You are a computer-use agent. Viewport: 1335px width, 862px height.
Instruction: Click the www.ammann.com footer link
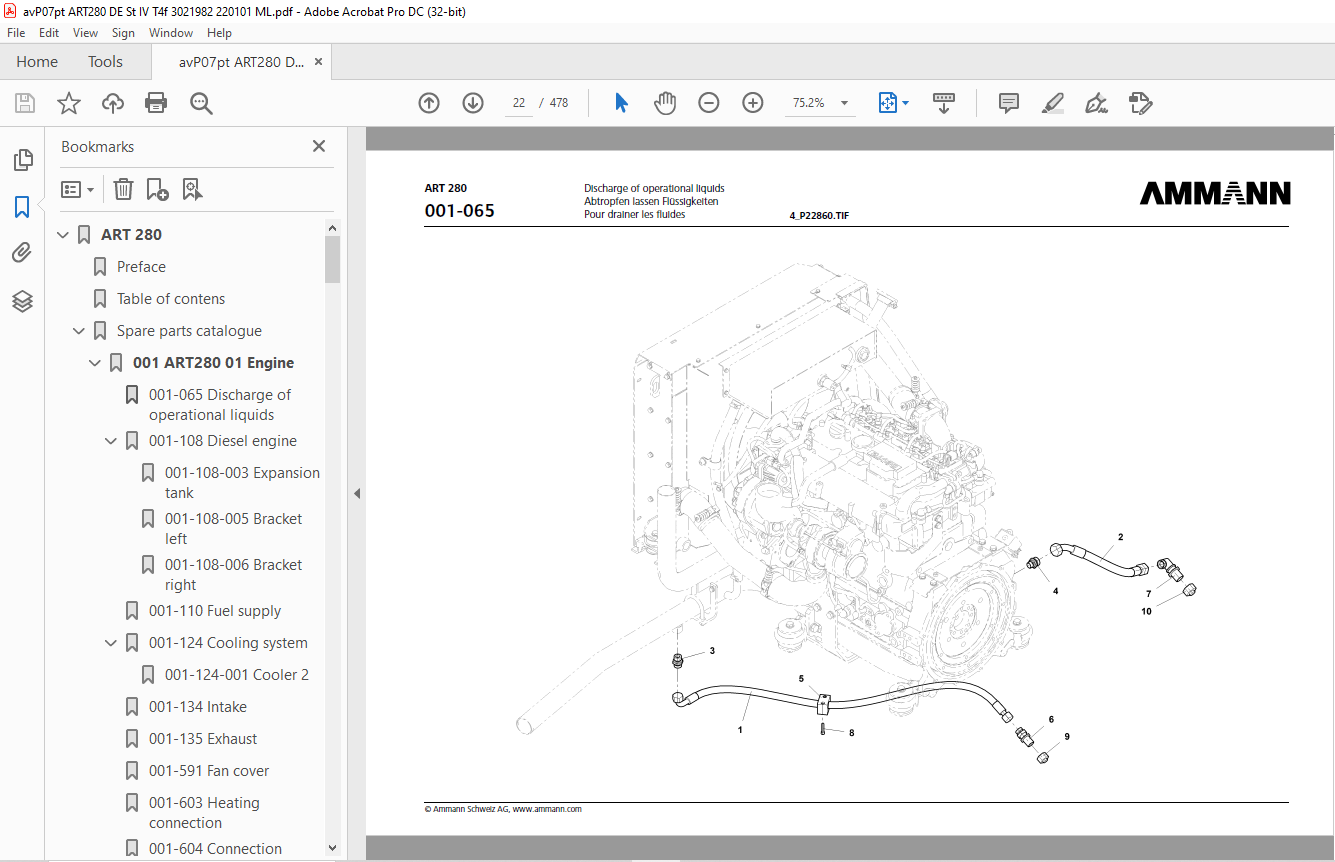pos(547,809)
